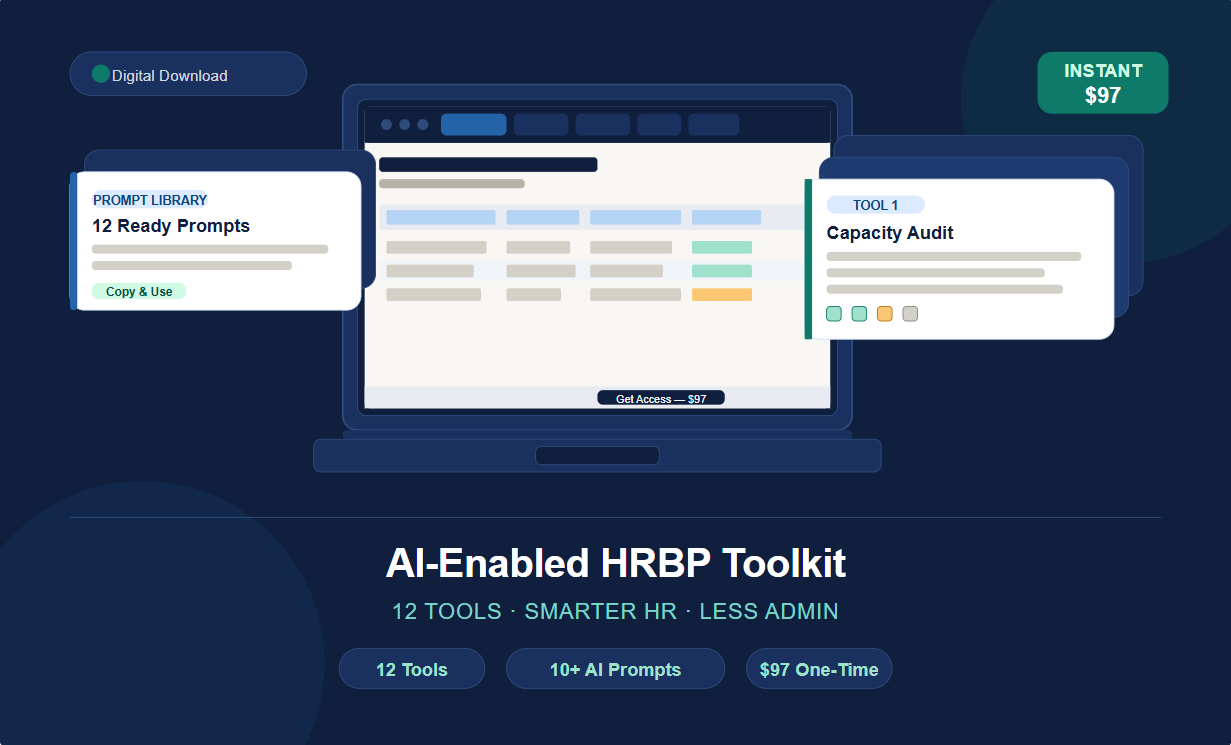
Task: Select the PROMPT LIBRARY label
Action: pos(150,200)
